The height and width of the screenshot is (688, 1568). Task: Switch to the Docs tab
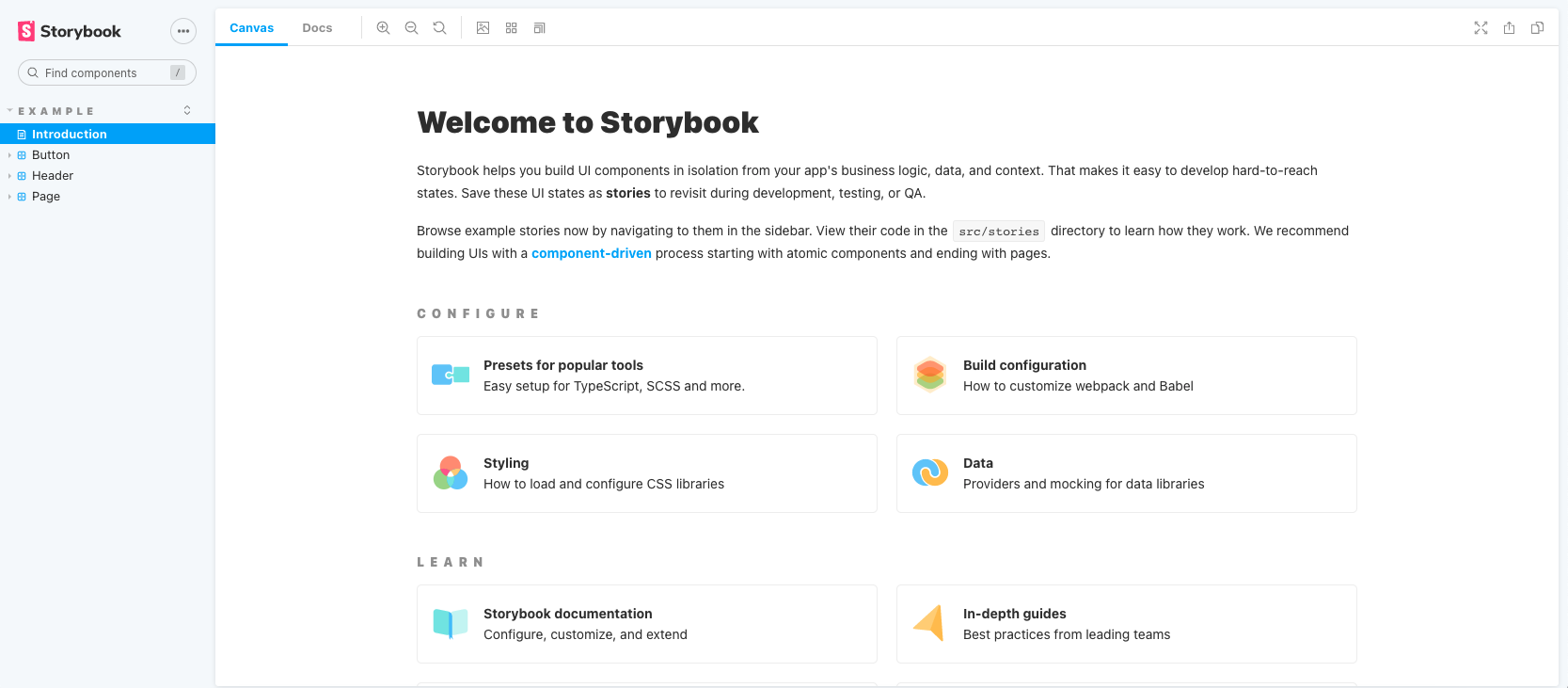click(317, 27)
